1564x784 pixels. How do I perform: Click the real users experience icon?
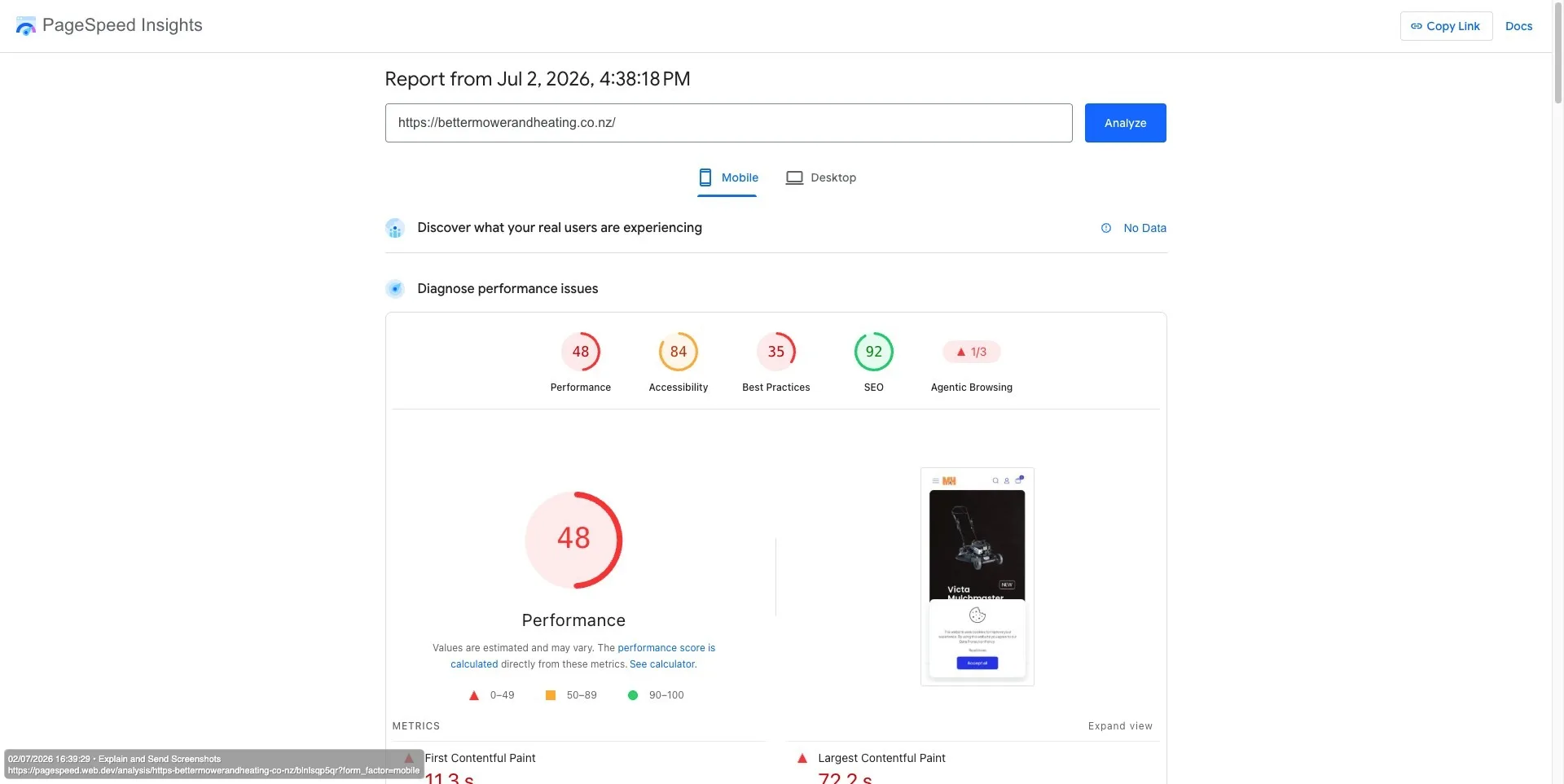395,228
